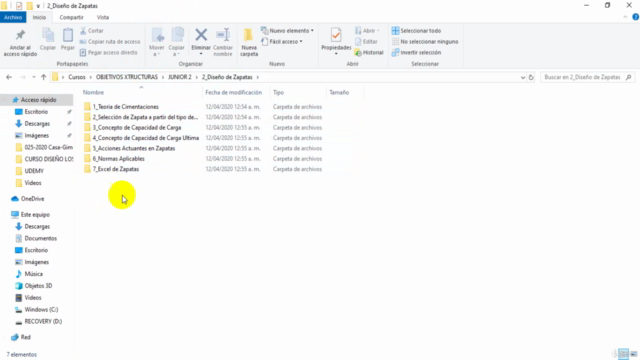The height and width of the screenshot is (360, 640).
Task: Select folder 3_Concepto de Capacidad de Carga
Action: tap(133, 128)
